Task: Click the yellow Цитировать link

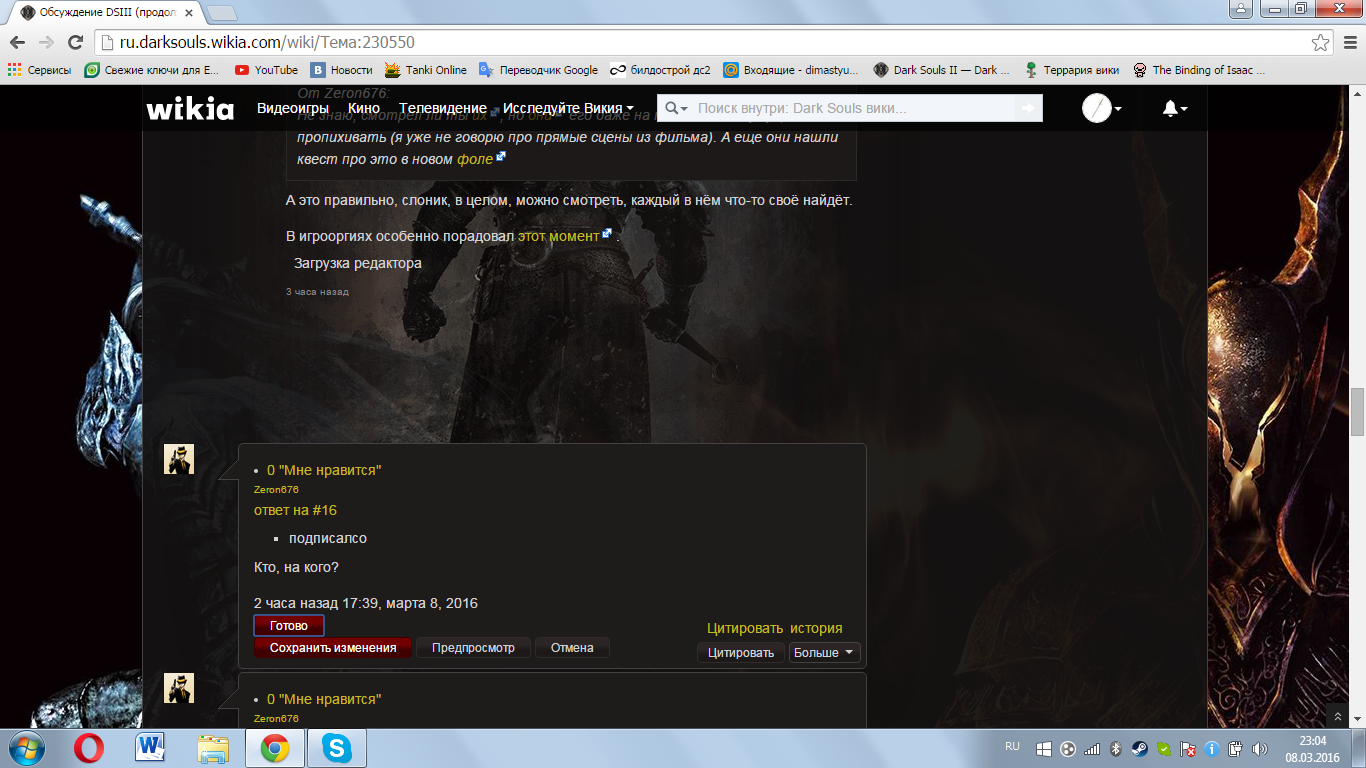Action: tap(745, 628)
